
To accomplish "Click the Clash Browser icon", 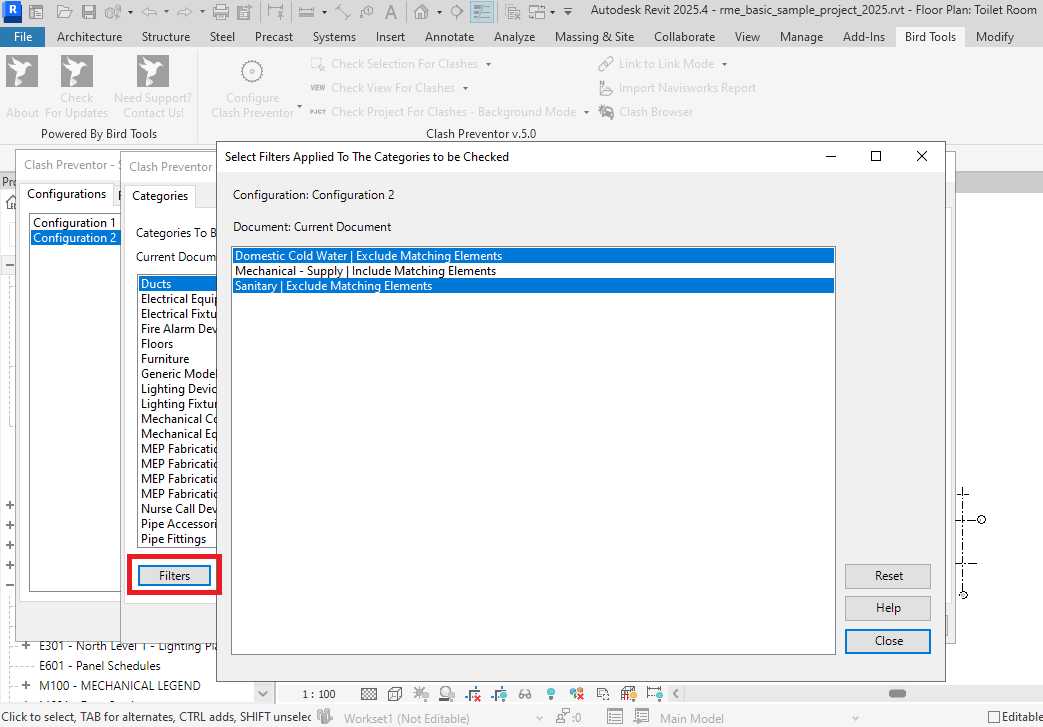I will (x=606, y=112).
